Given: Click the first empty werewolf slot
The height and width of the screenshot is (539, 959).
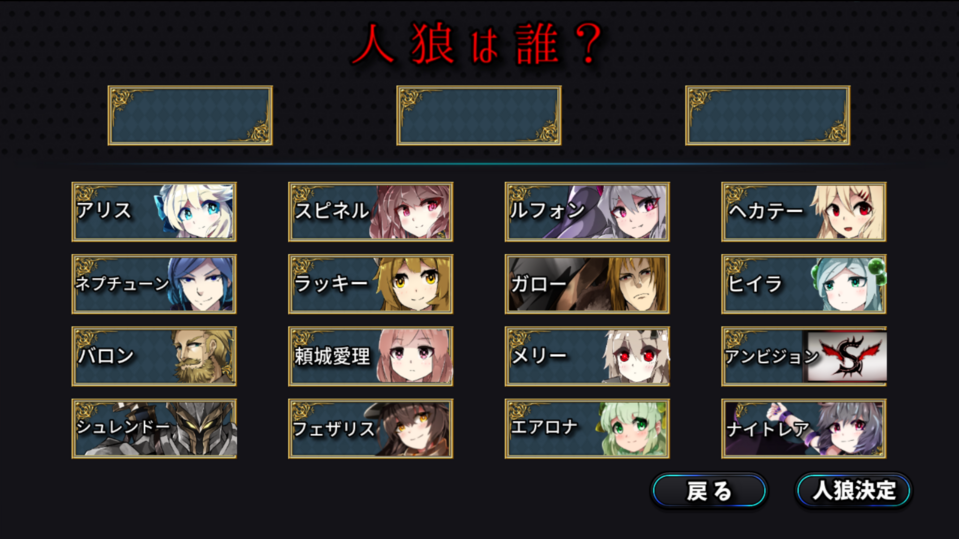Looking at the screenshot, I should pos(190,115).
